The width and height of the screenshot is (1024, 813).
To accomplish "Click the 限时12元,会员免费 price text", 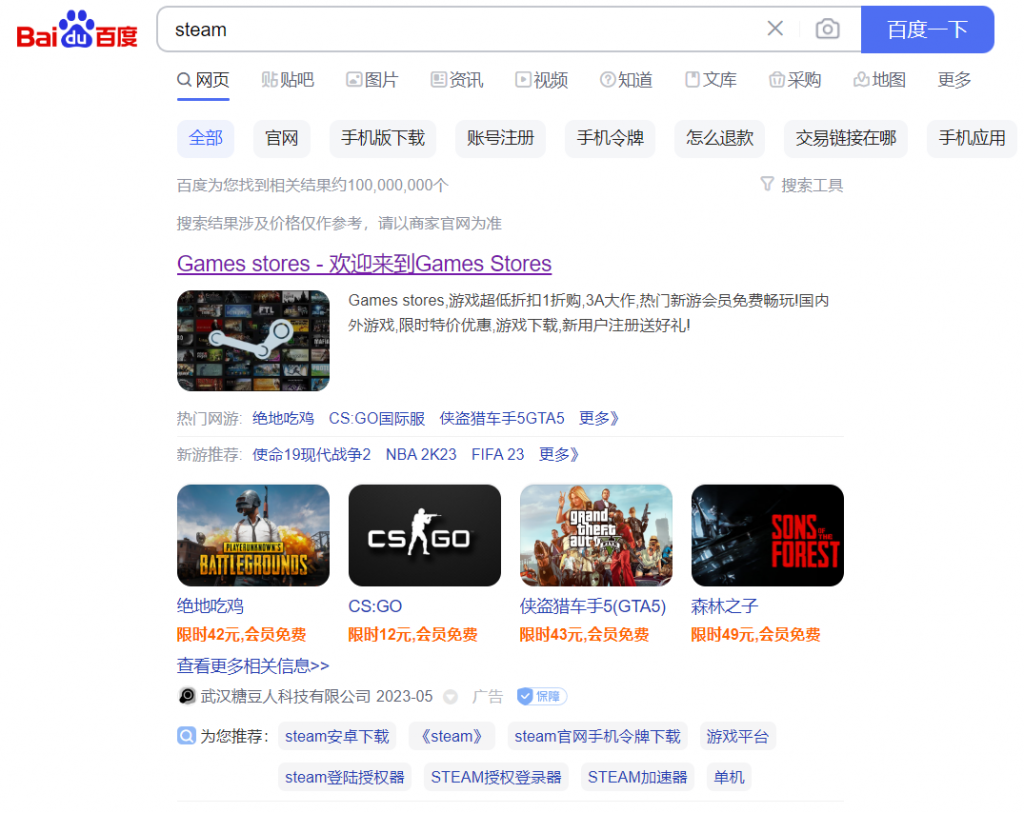I will [x=413, y=635].
